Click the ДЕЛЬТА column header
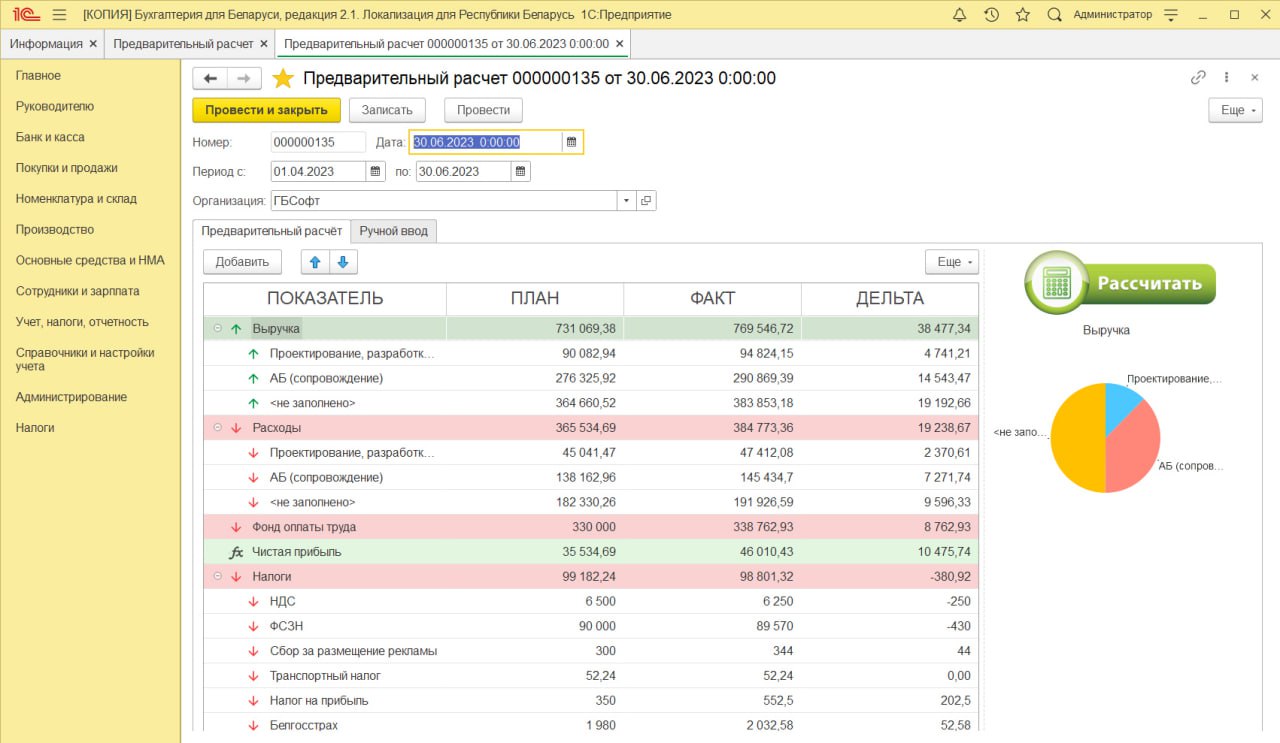The height and width of the screenshot is (743, 1280). pos(890,298)
